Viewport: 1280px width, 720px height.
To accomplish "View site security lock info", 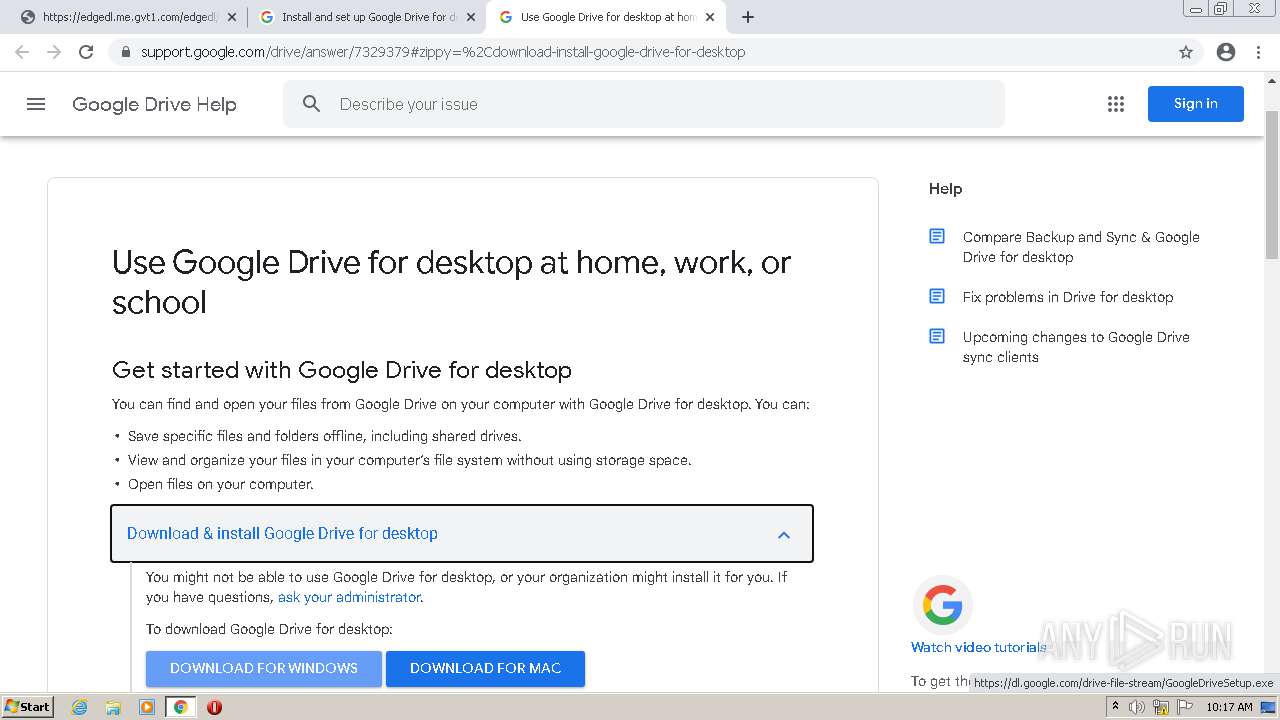I will (x=125, y=52).
